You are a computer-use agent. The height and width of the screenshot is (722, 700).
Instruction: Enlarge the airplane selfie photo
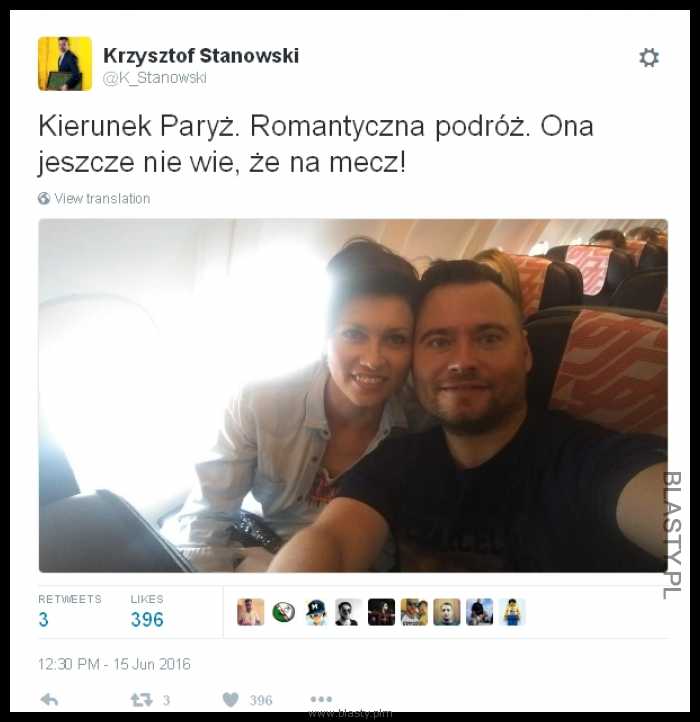353,396
